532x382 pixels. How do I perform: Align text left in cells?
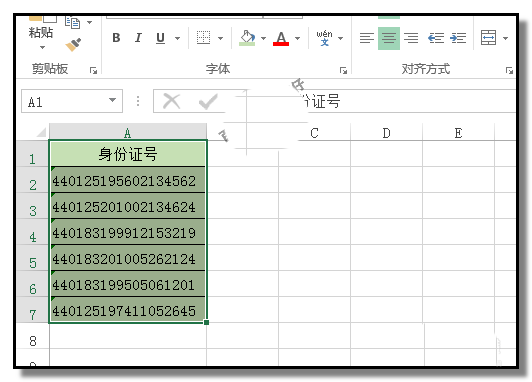[x=367, y=38]
